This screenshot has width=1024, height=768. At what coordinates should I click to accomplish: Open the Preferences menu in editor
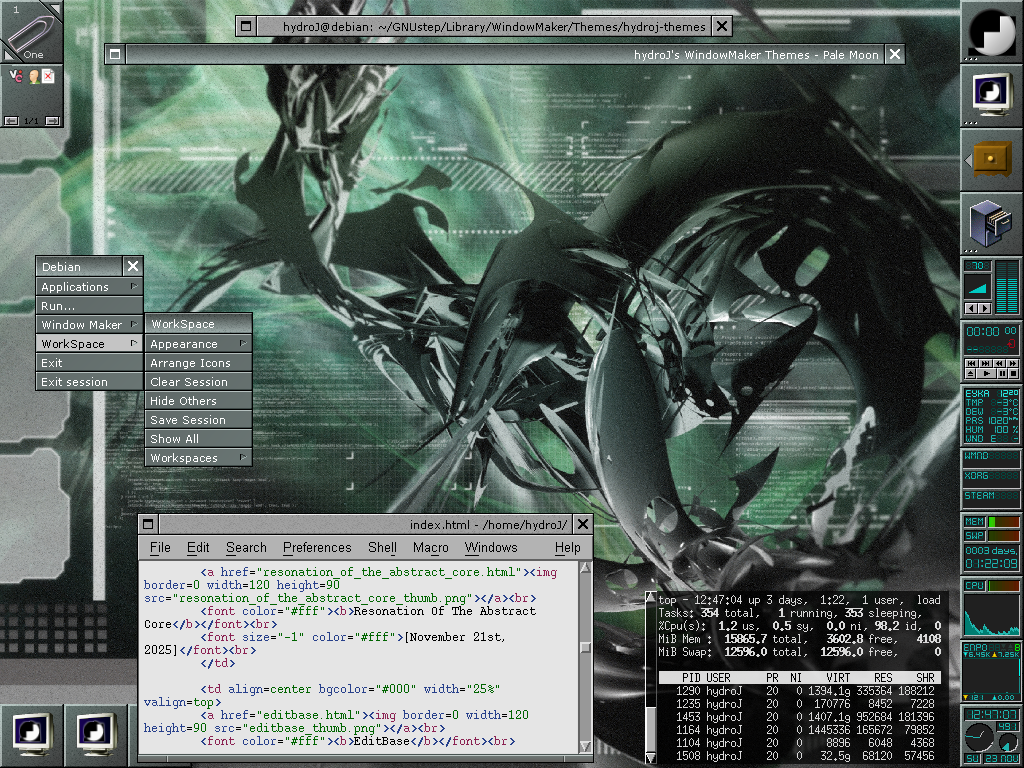coord(317,548)
